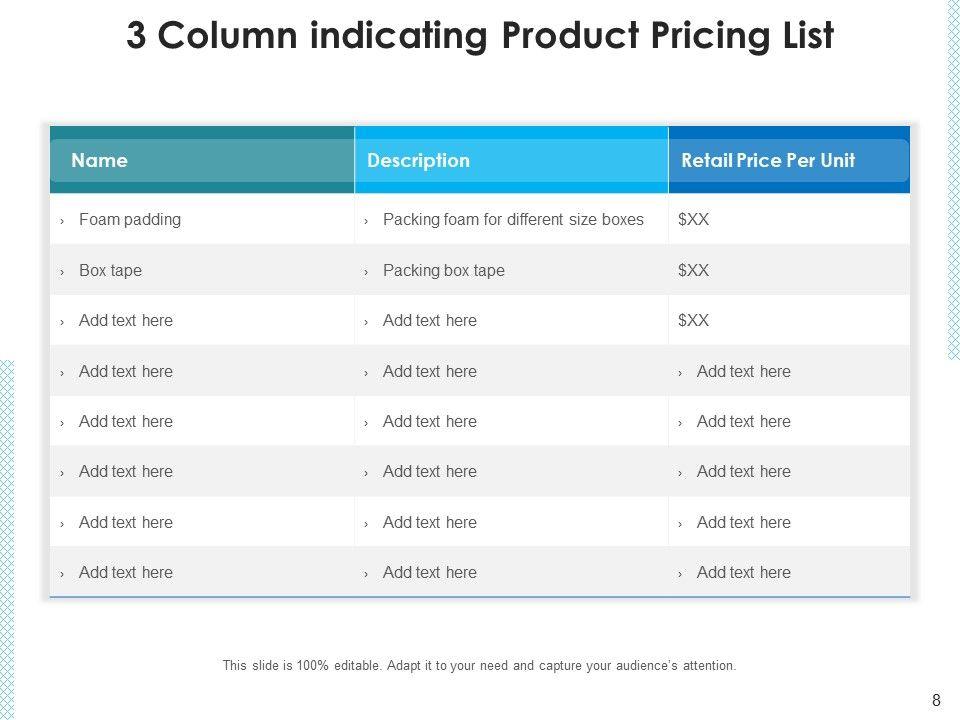Click the Packing foam for different size boxes text
This screenshot has height=720, width=960.
click(x=513, y=219)
